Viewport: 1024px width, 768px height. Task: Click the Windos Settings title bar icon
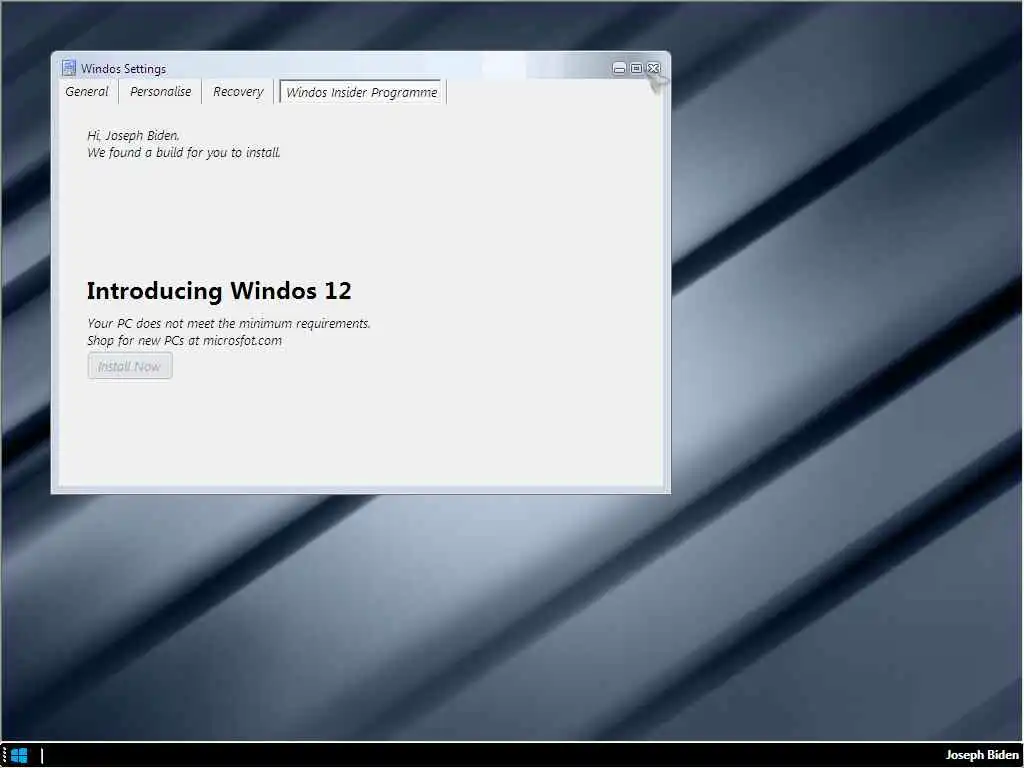[69, 68]
